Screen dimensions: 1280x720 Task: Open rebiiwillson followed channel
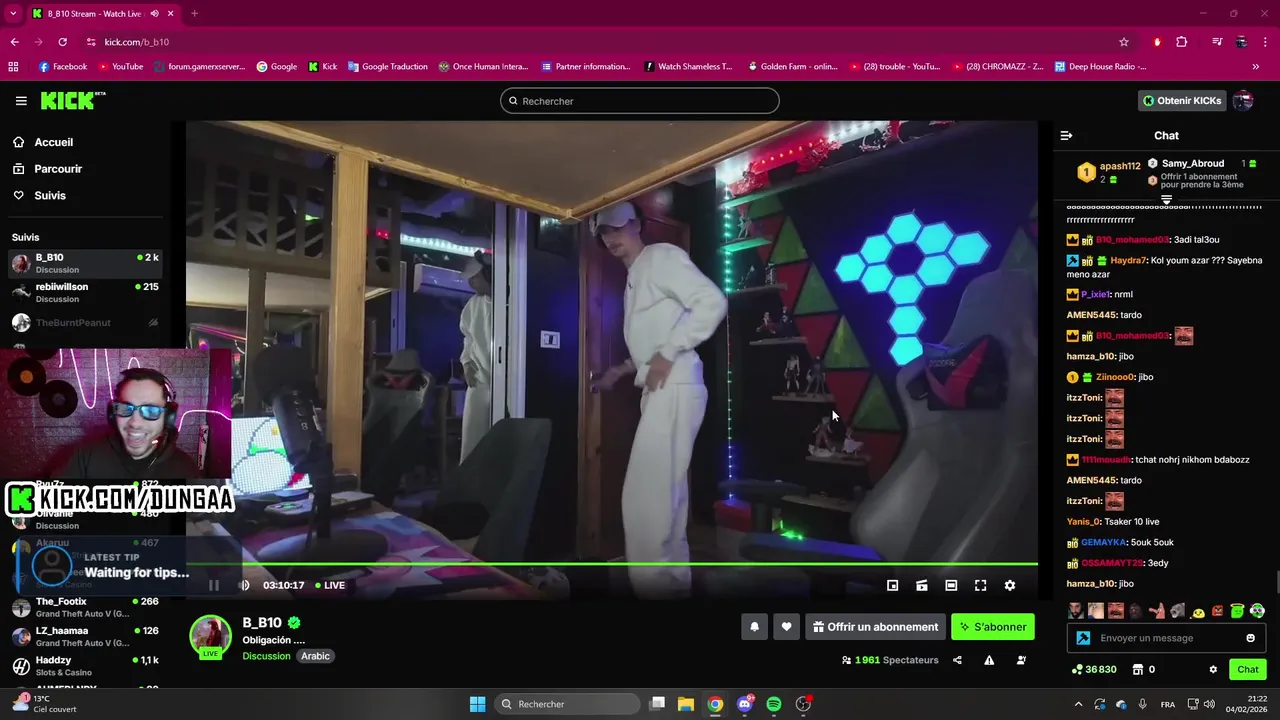pyautogui.click(x=85, y=292)
